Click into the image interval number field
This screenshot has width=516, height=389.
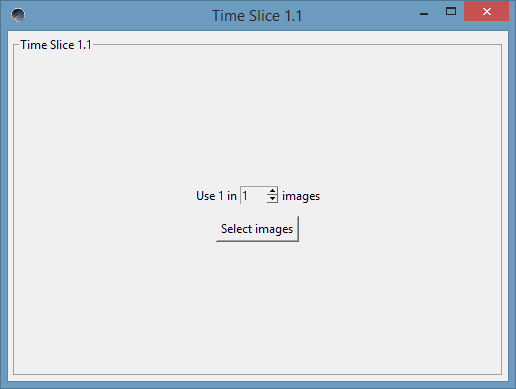coord(254,195)
